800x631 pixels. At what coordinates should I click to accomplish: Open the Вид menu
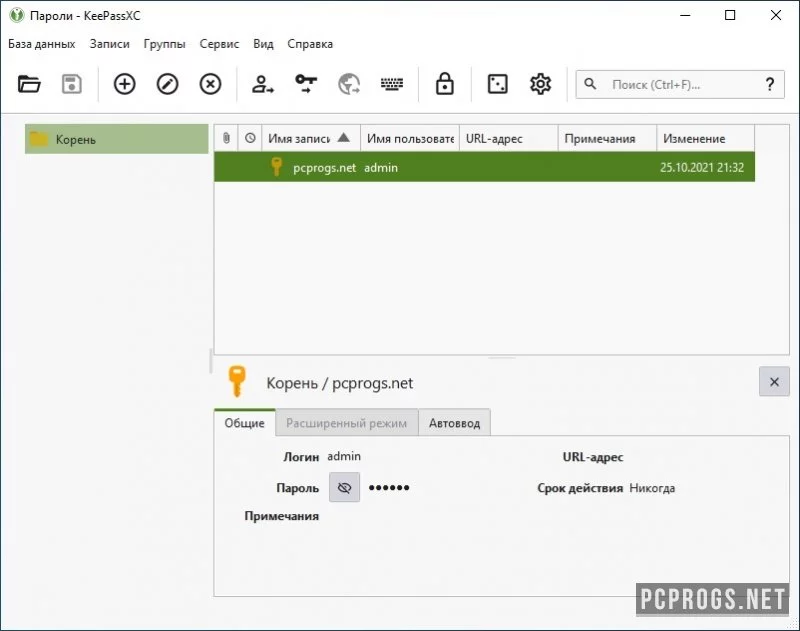pos(263,44)
